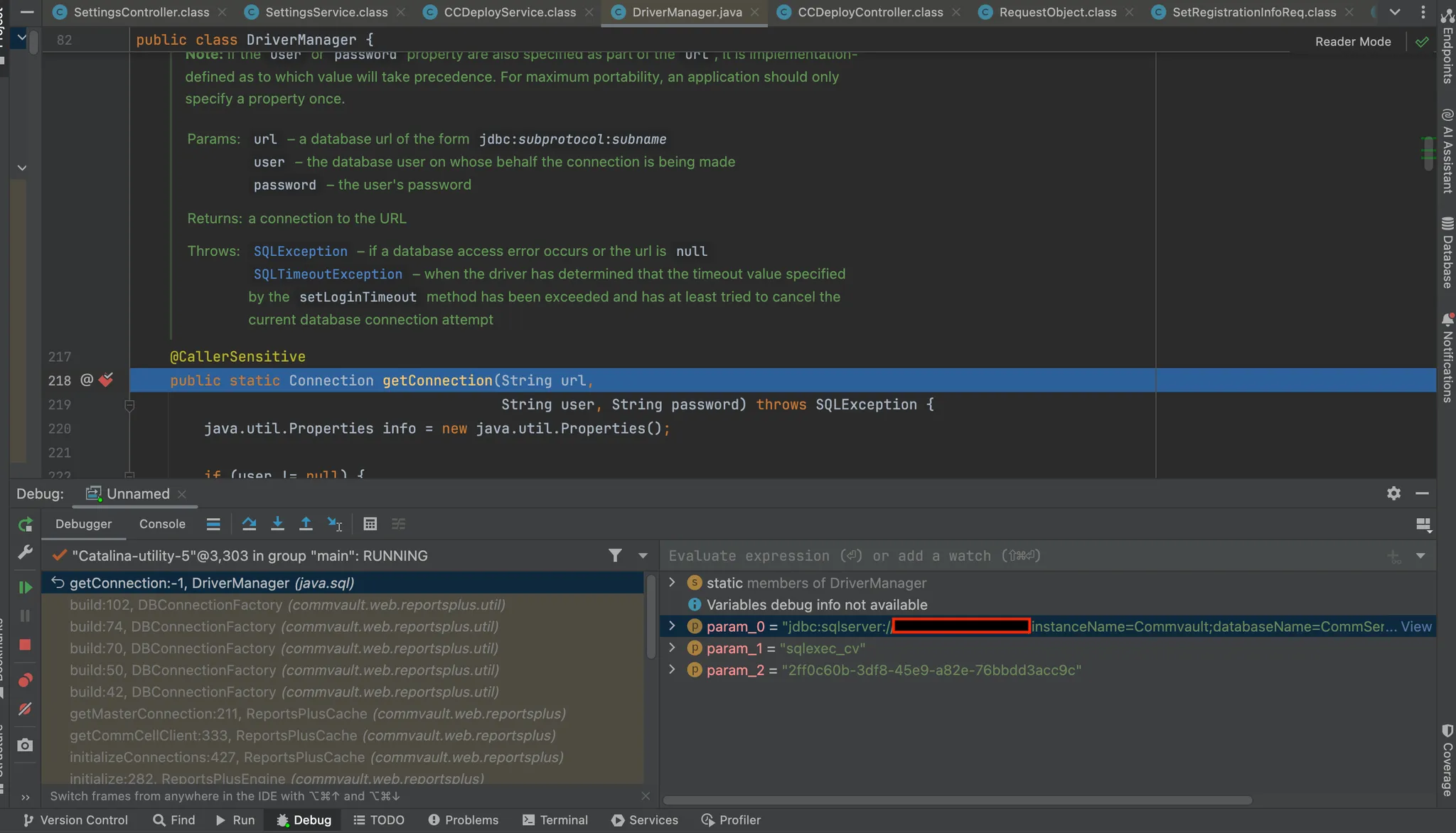Toggle Reader Mode in editor
Viewport: 1456px width, 833px height.
click(x=1352, y=41)
